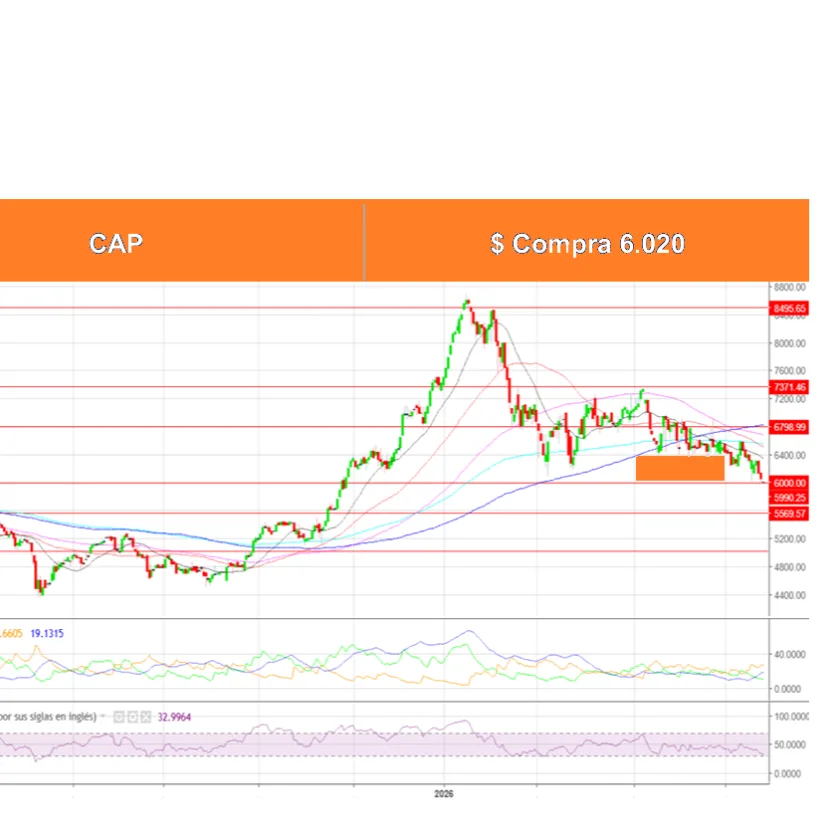The width and height of the screenshot is (840, 840).
Task: Open the RSI indicator settings icon
Action: (x=119, y=717)
